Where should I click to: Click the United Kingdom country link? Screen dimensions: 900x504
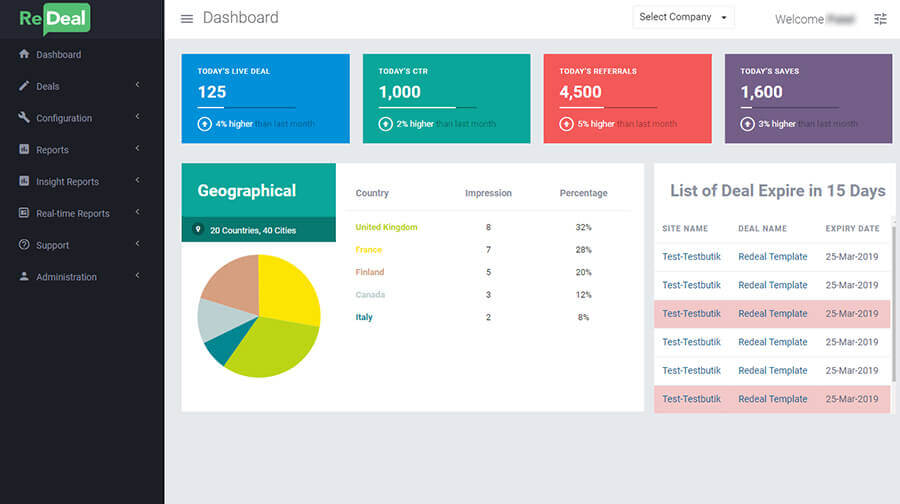386,227
